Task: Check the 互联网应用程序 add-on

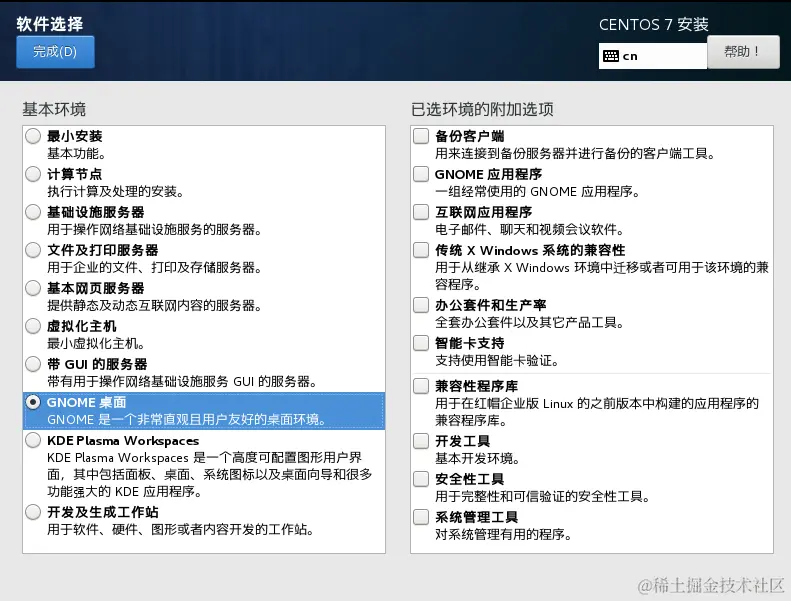Action: click(421, 212)
